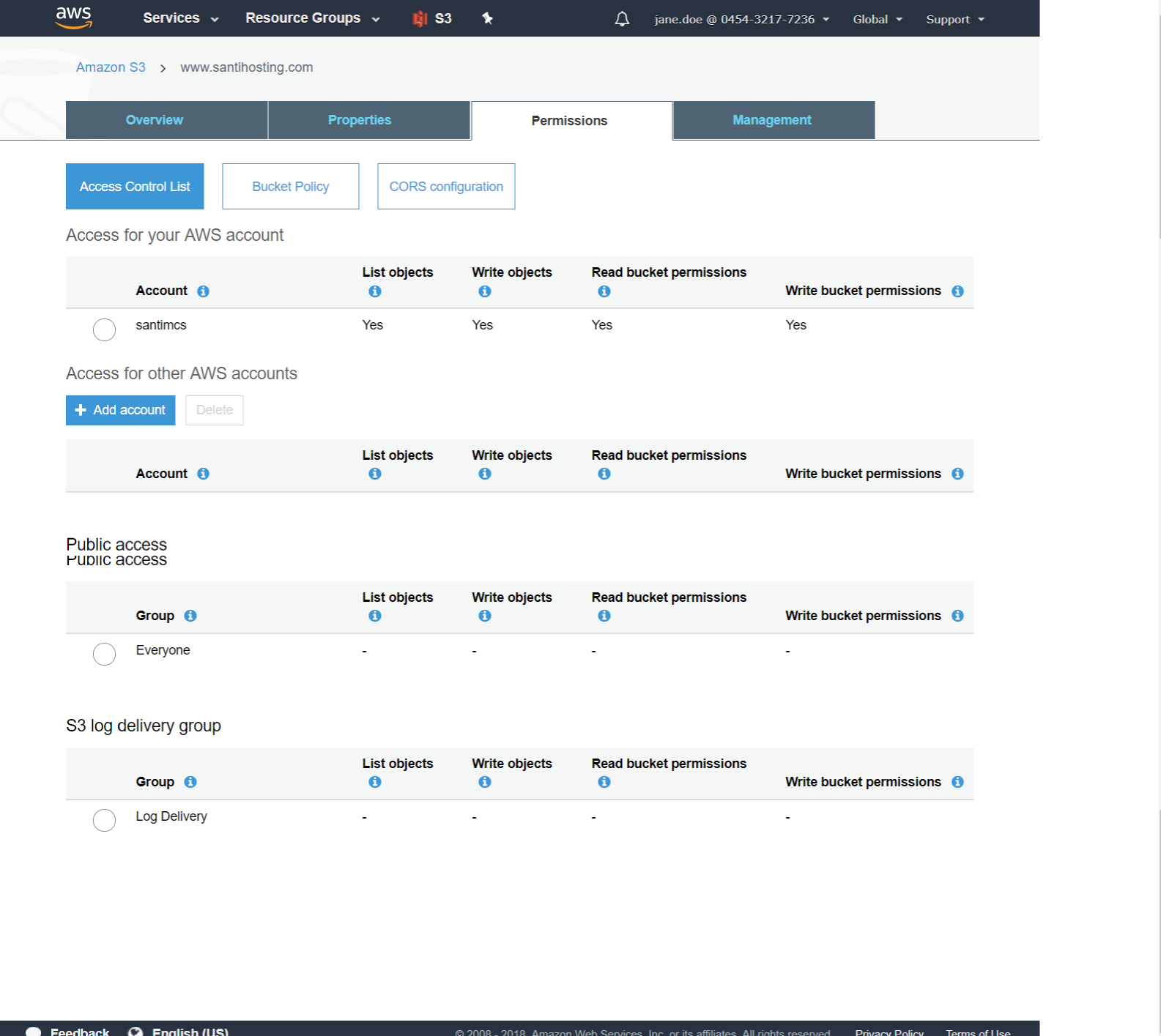Go to Amazon S3 breadcrumb link
The height and width of the screenshot is (1036, 1161).
[111, 67]
